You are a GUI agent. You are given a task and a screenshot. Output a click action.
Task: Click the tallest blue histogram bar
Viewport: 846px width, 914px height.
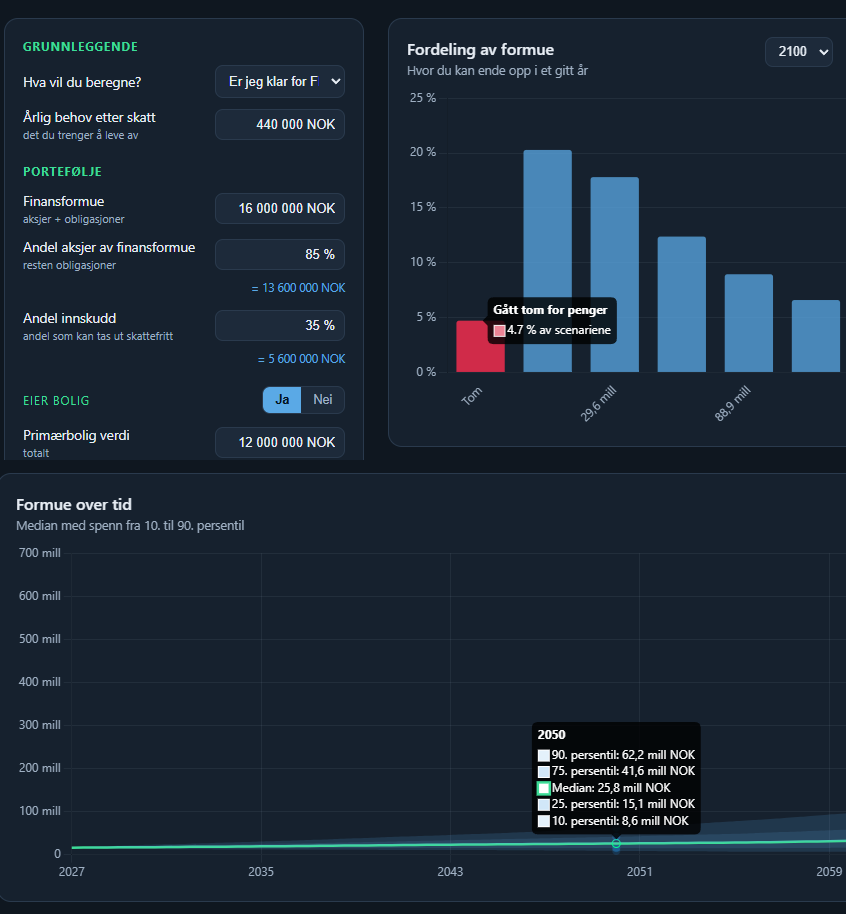(547, 261)
